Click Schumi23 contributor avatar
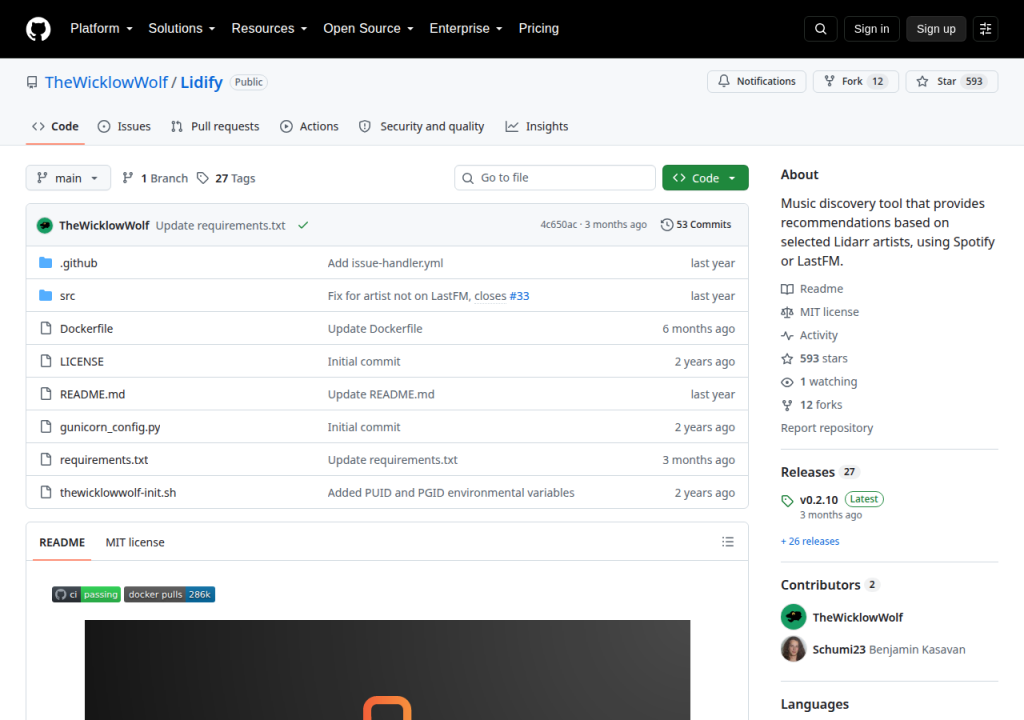 click(793, 649)
